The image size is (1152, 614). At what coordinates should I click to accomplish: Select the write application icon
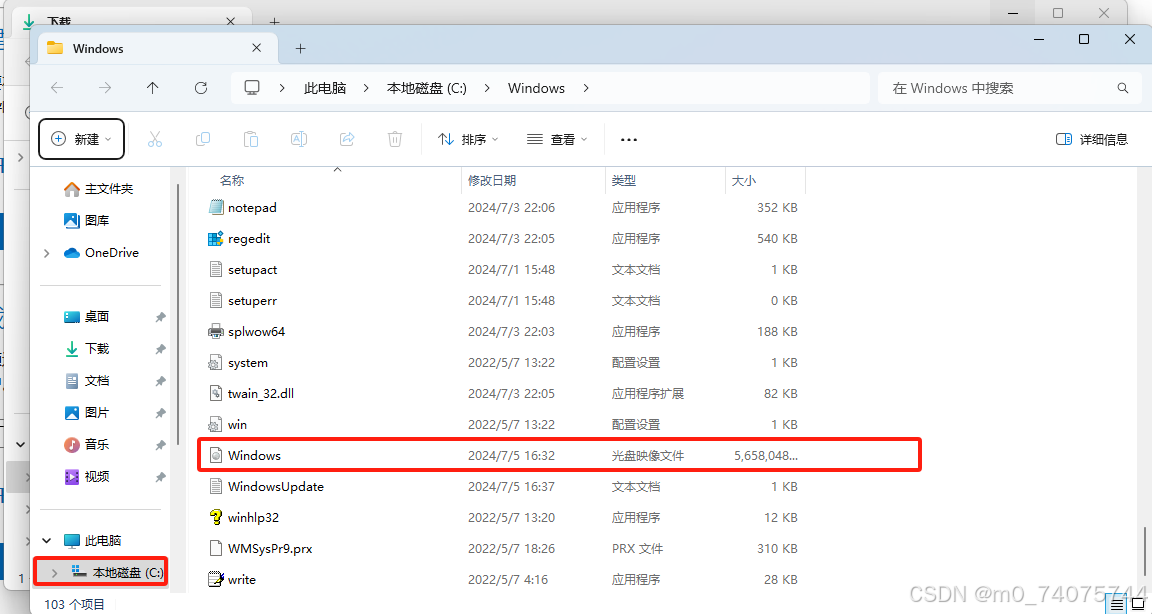click(x=215, y=579)
